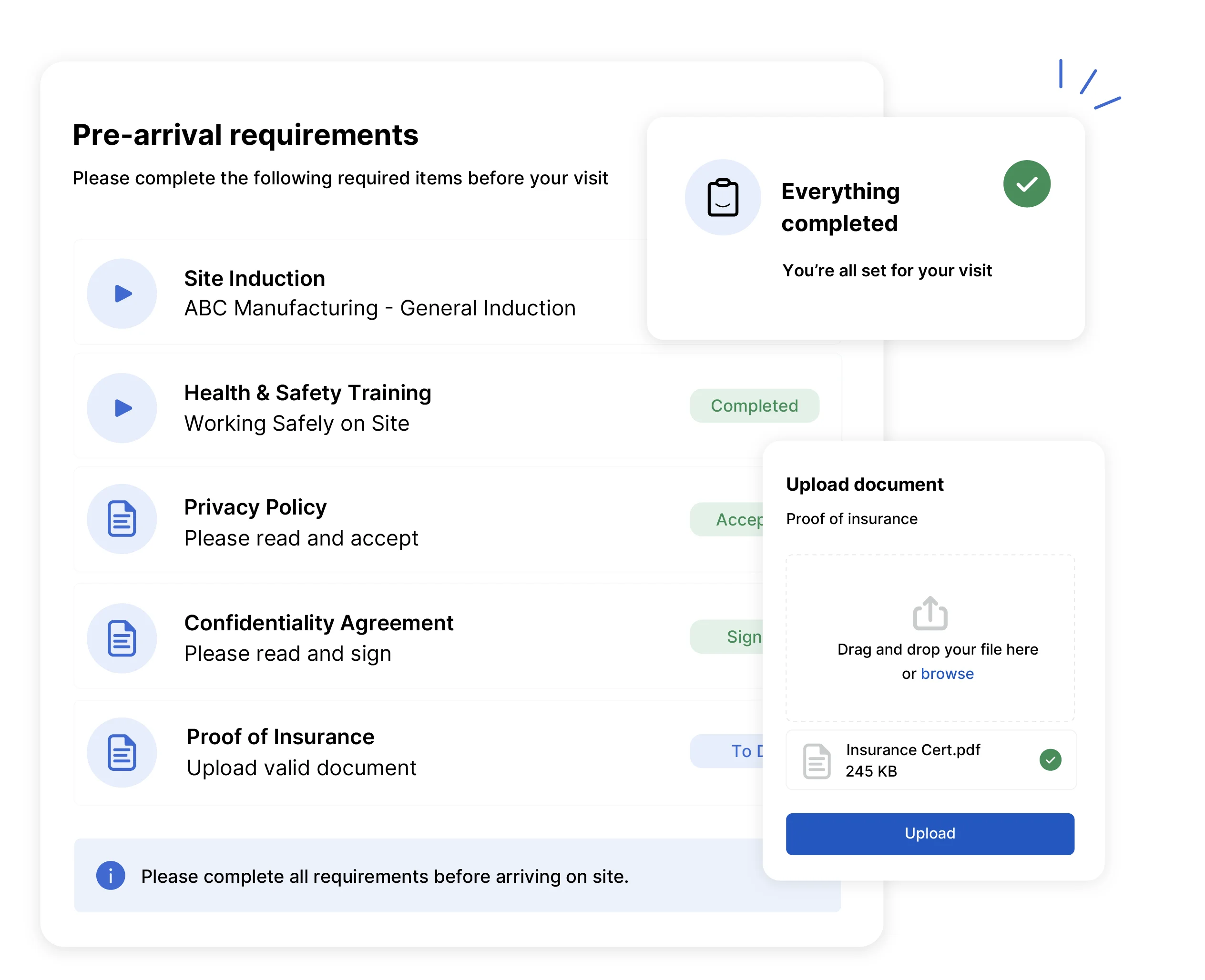Image resolution: width=1205 pixels, height=980 pixels.
Task: Play the Health & Safety Training video icon
Action: pos(122,408)
